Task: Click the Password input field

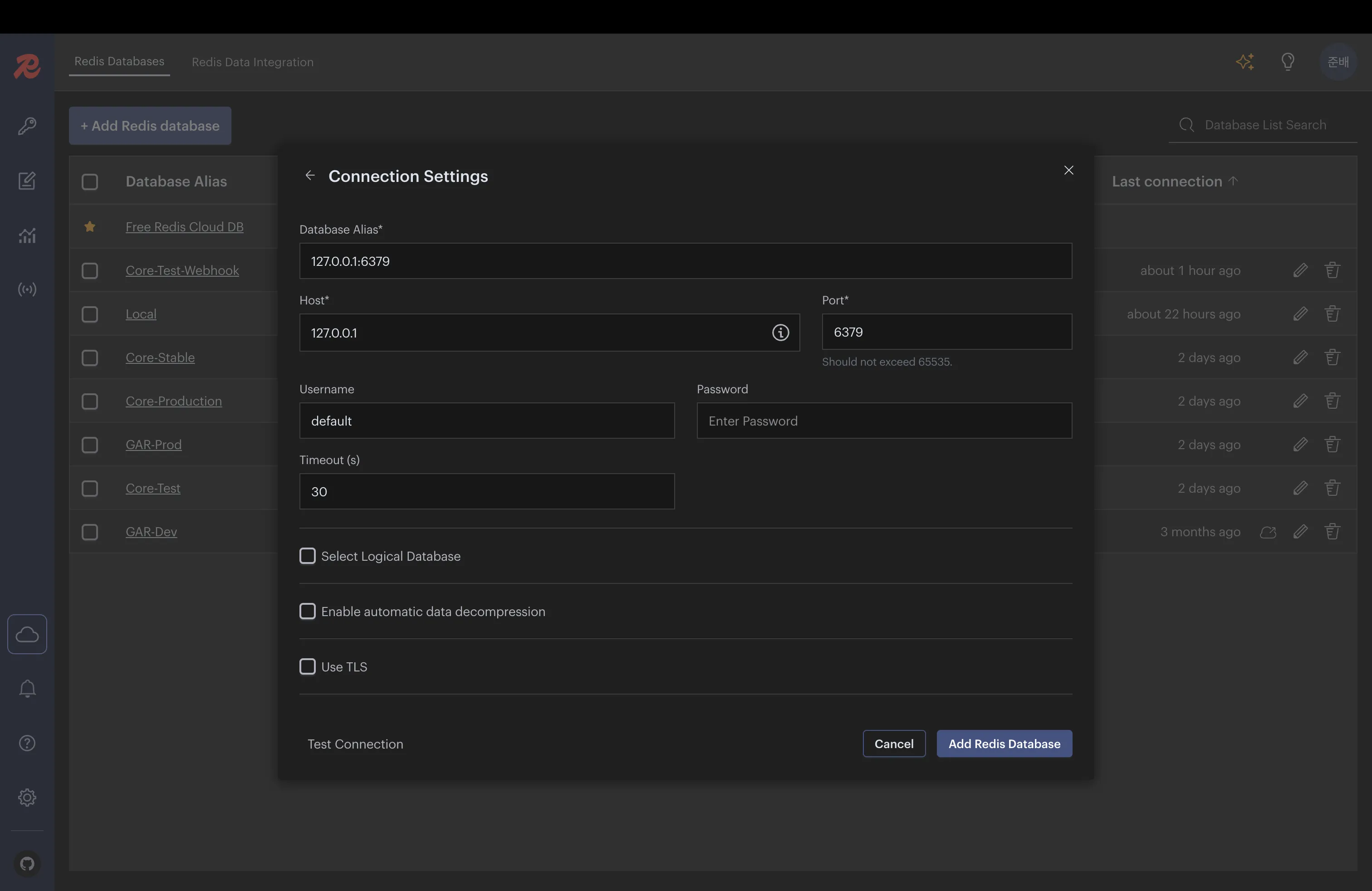Action: pos(884,421)
